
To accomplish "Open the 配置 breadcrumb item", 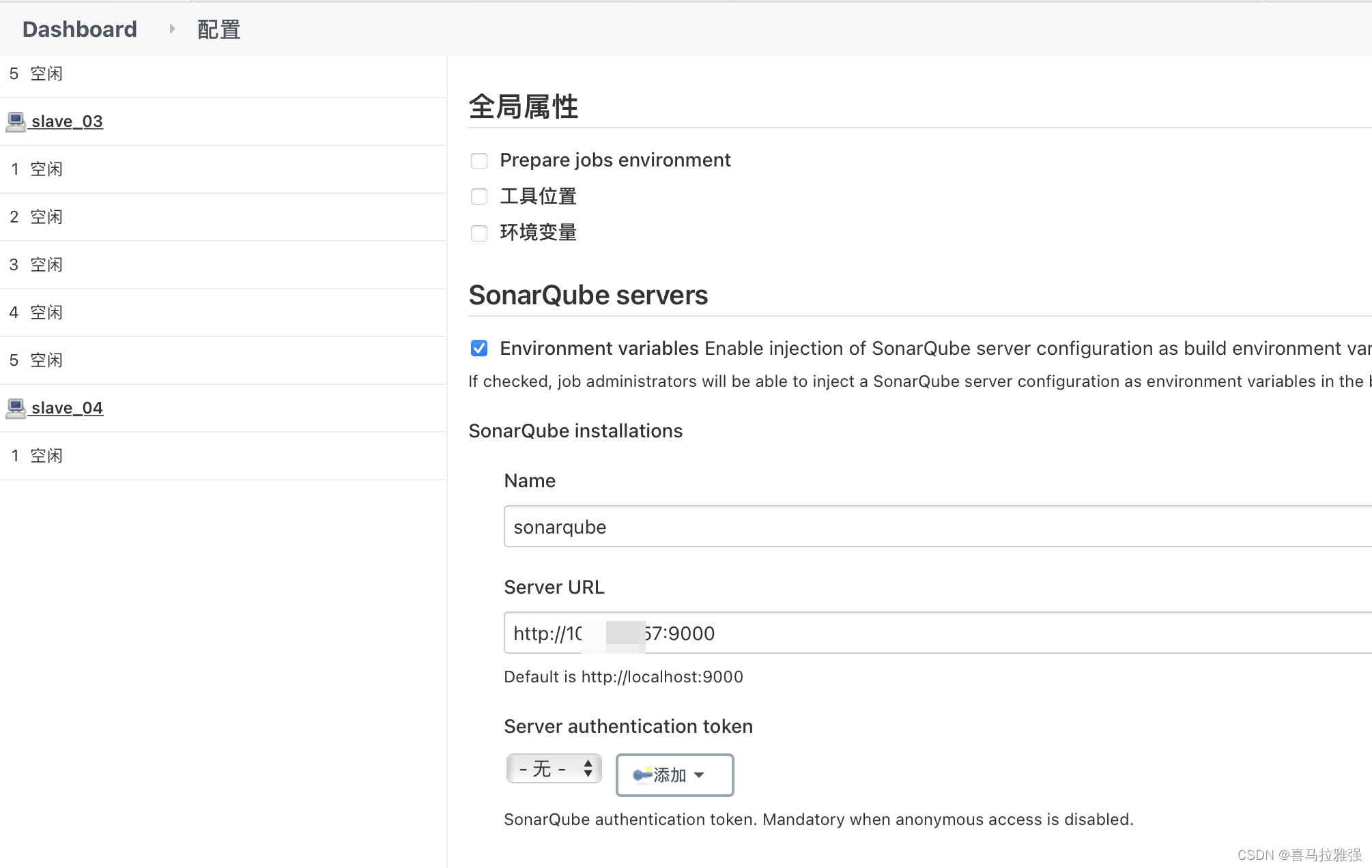I will pyautogui.click(x=218, y=29).
